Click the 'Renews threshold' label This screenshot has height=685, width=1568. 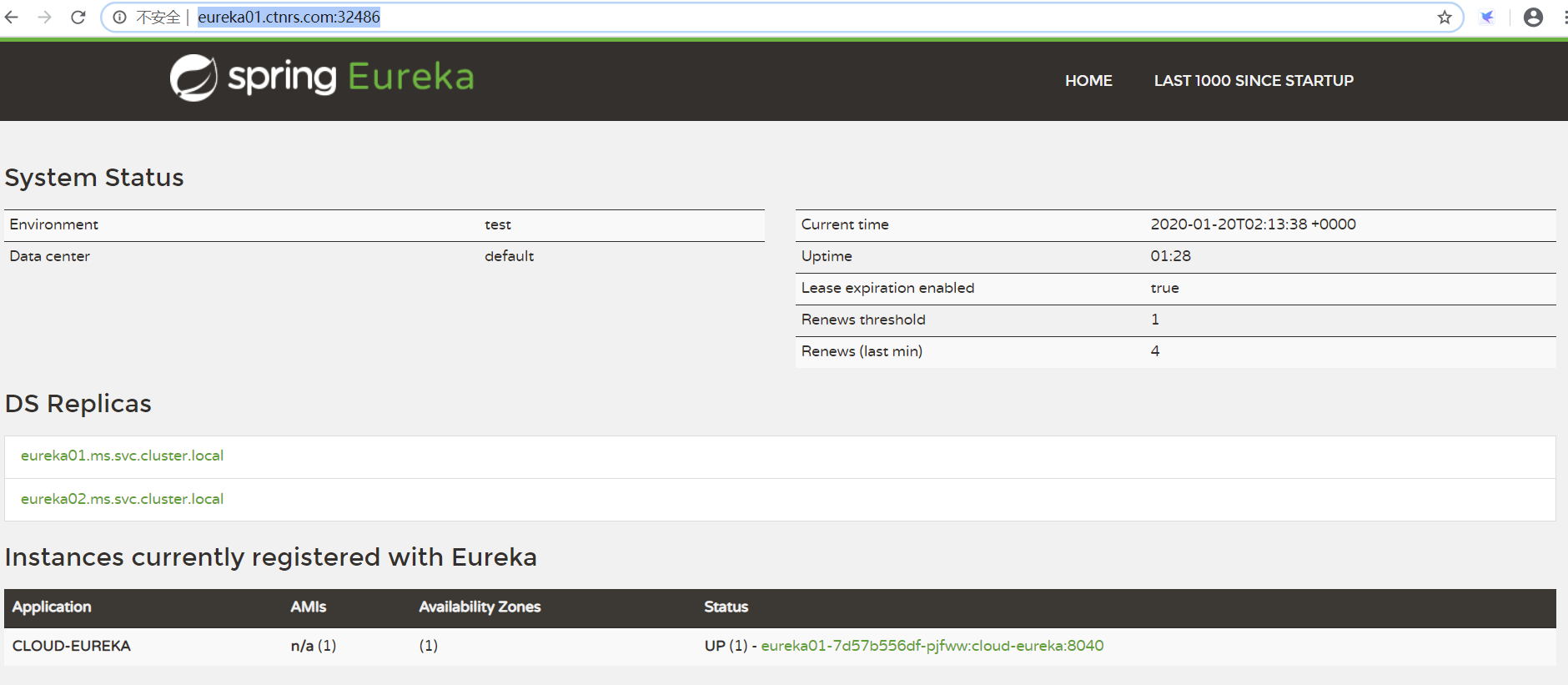(863, 320)
